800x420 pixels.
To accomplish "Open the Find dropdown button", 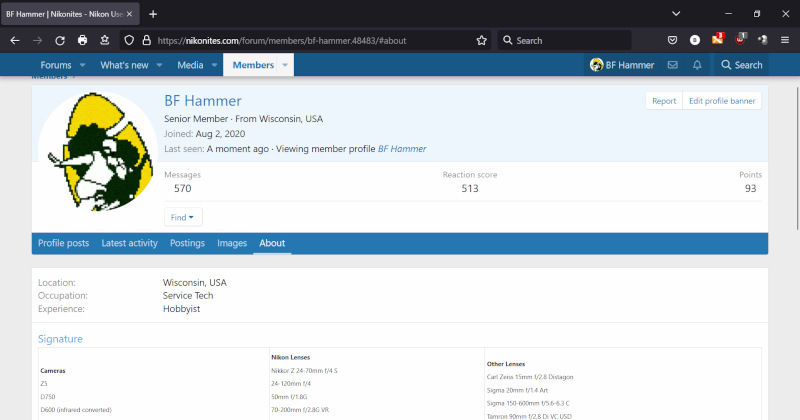I will 183,217.
